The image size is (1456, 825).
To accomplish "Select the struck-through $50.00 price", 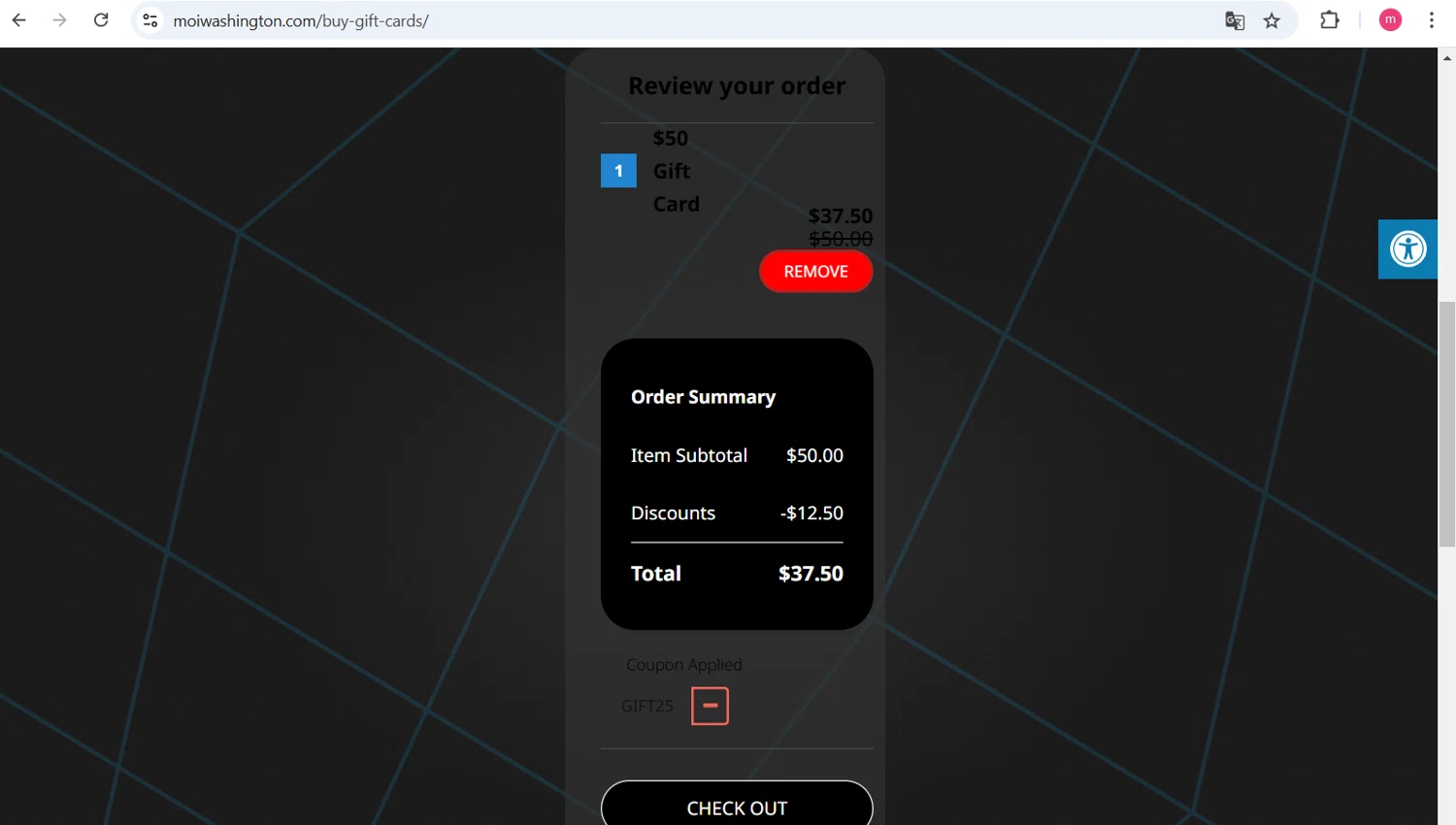I will [841, 239].
